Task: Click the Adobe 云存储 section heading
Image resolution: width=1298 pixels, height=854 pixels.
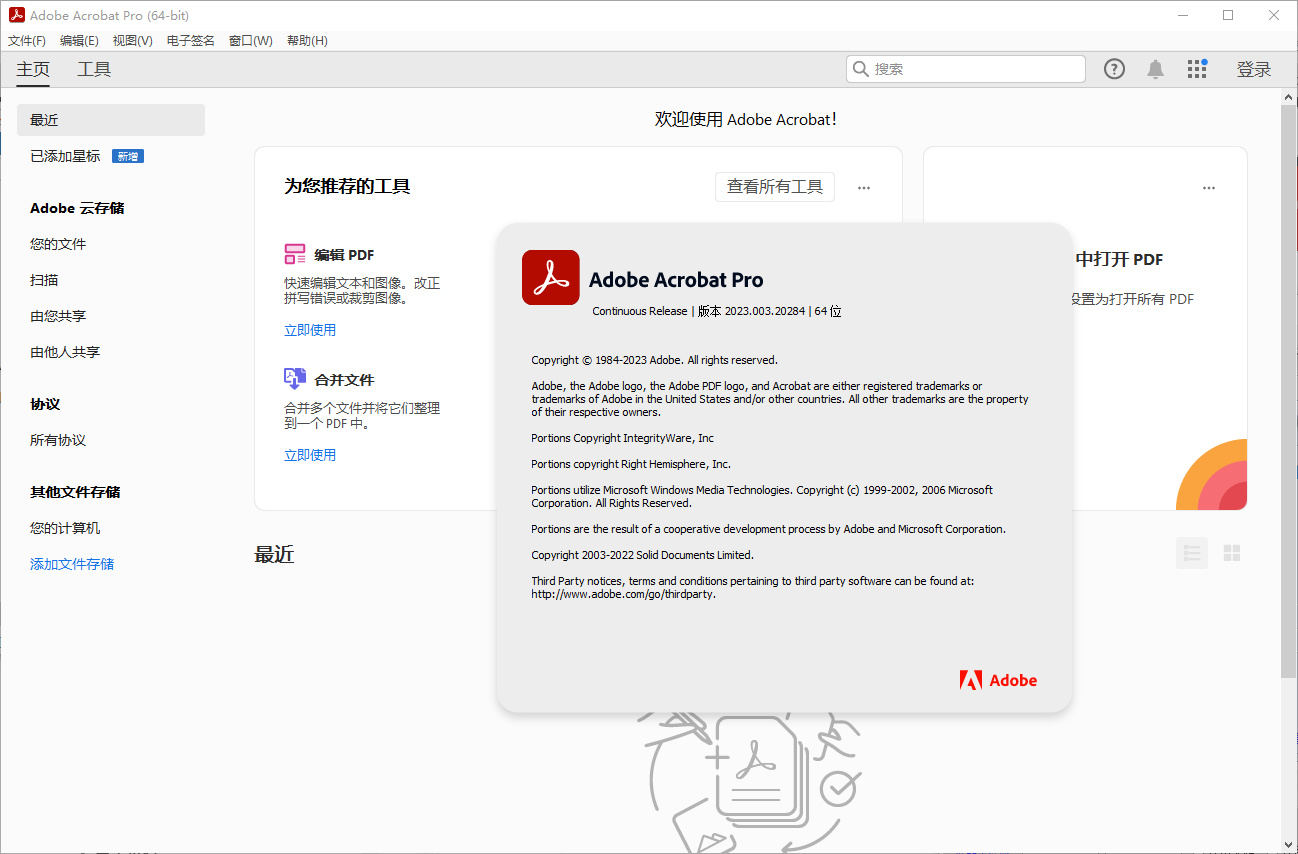Action: [x=77, y=208]
